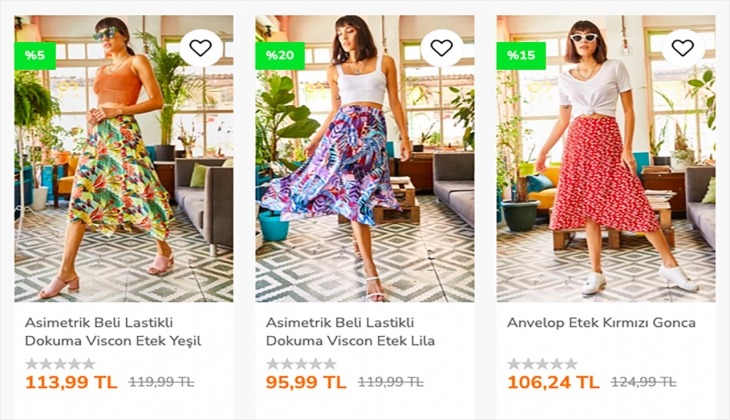Click the 113,99 TL sale price
The width and height of the screenshot is (730, 420).
point(71,382)
